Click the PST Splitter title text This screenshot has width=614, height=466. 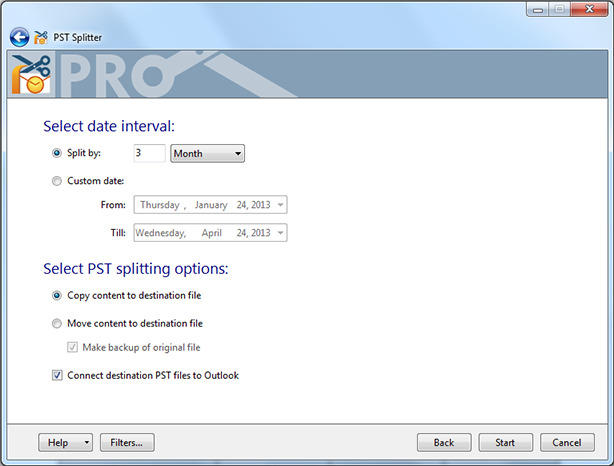tap(78, 38)
